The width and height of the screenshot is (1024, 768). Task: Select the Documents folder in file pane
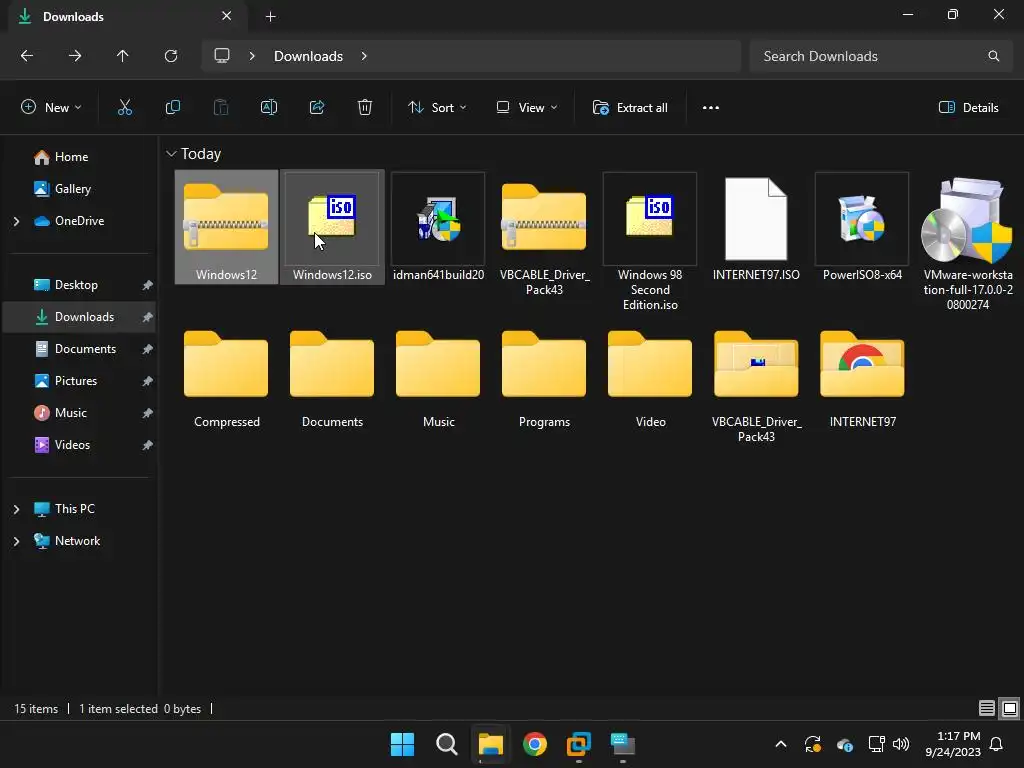click(332, 379)
